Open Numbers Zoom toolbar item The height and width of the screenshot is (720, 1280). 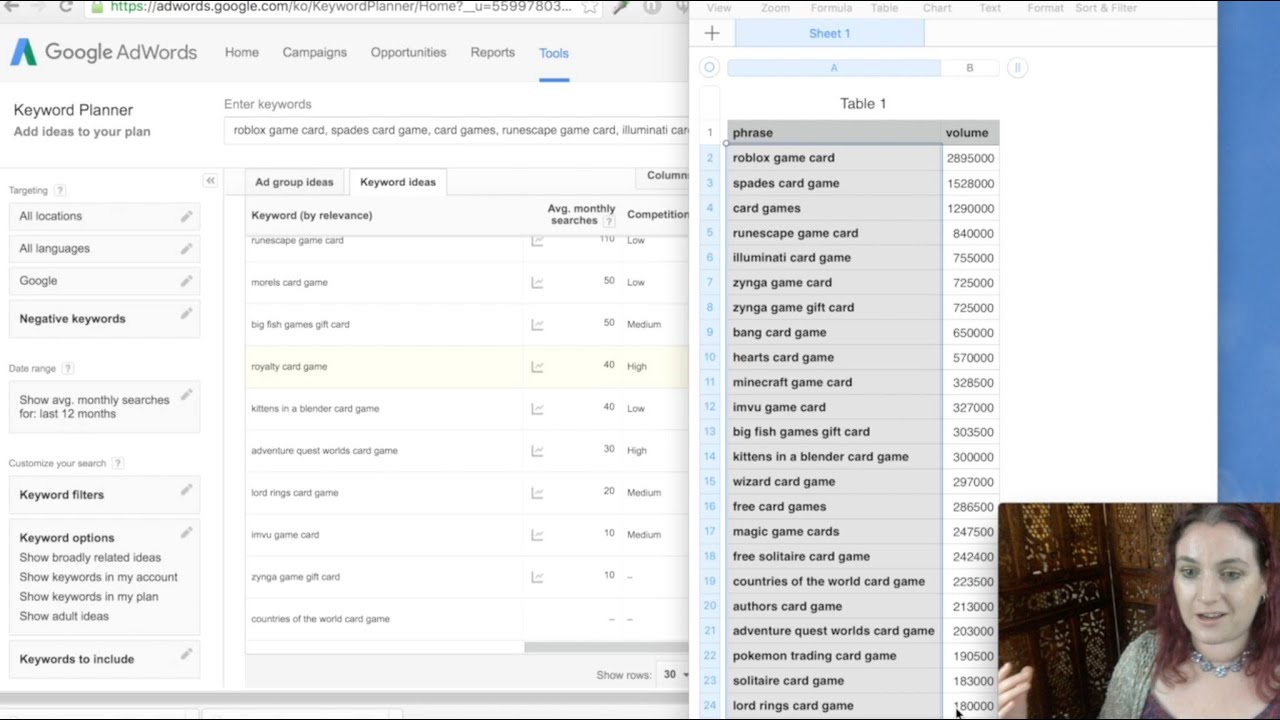[775, 7]
